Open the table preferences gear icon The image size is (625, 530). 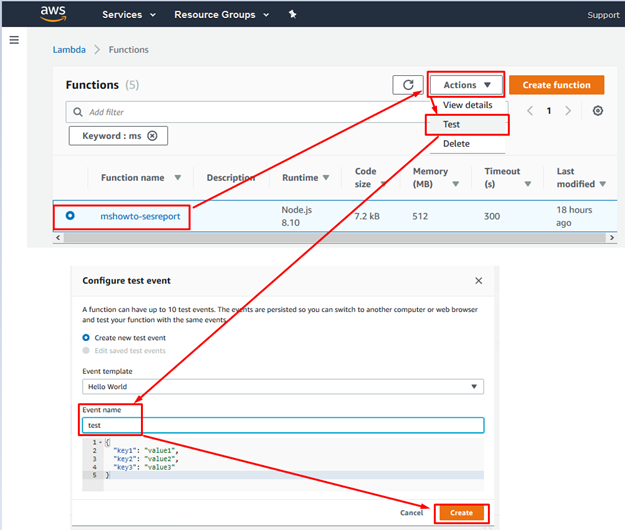(x=597, y=111)
